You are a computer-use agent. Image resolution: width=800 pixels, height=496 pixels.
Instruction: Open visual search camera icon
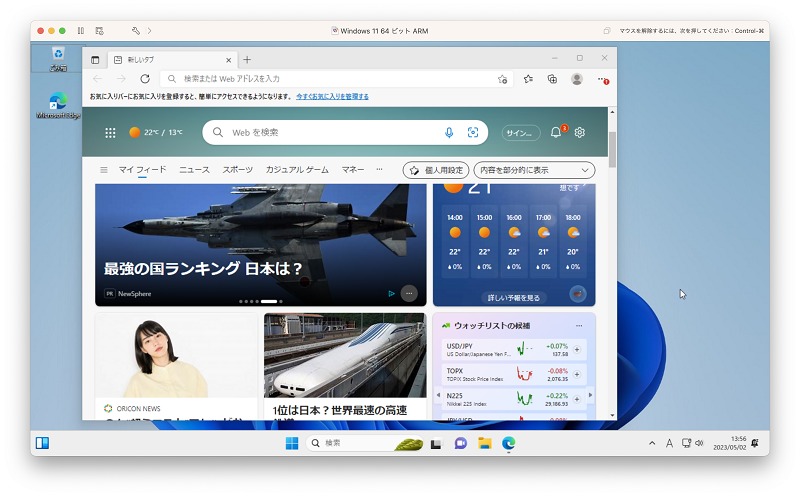(x=473, y=133)
